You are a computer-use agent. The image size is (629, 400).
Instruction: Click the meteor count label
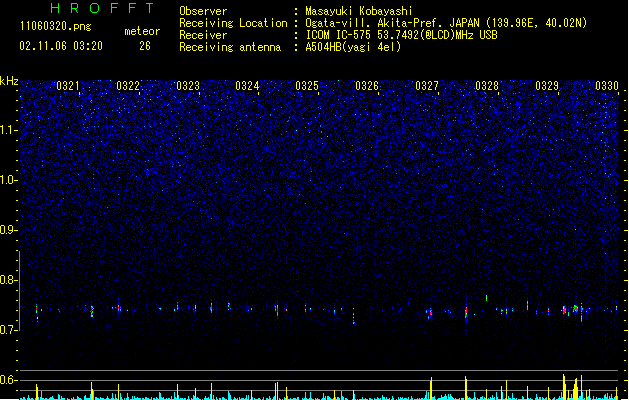point(142,31)
